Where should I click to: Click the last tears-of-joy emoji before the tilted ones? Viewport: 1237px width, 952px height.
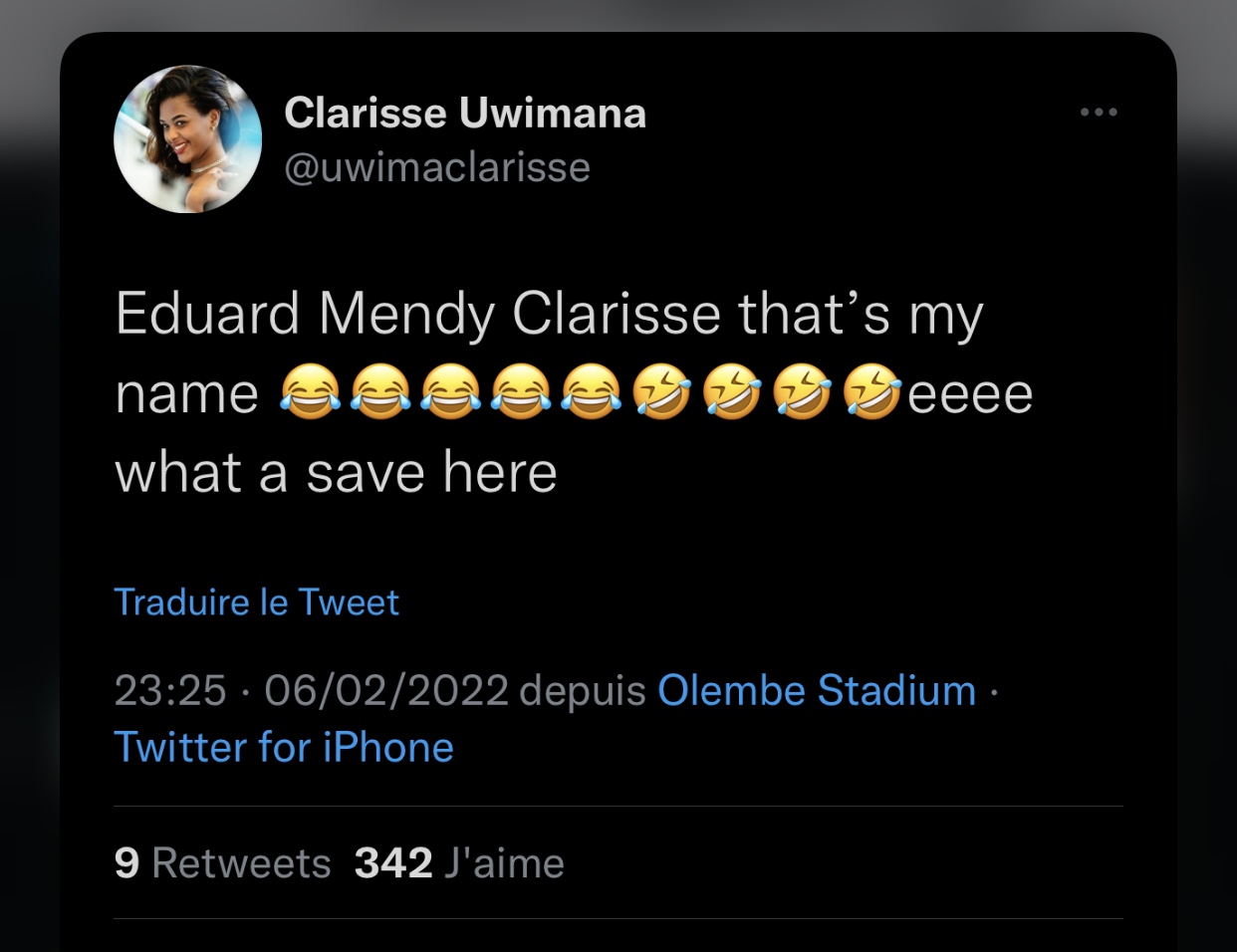[592, 392]
